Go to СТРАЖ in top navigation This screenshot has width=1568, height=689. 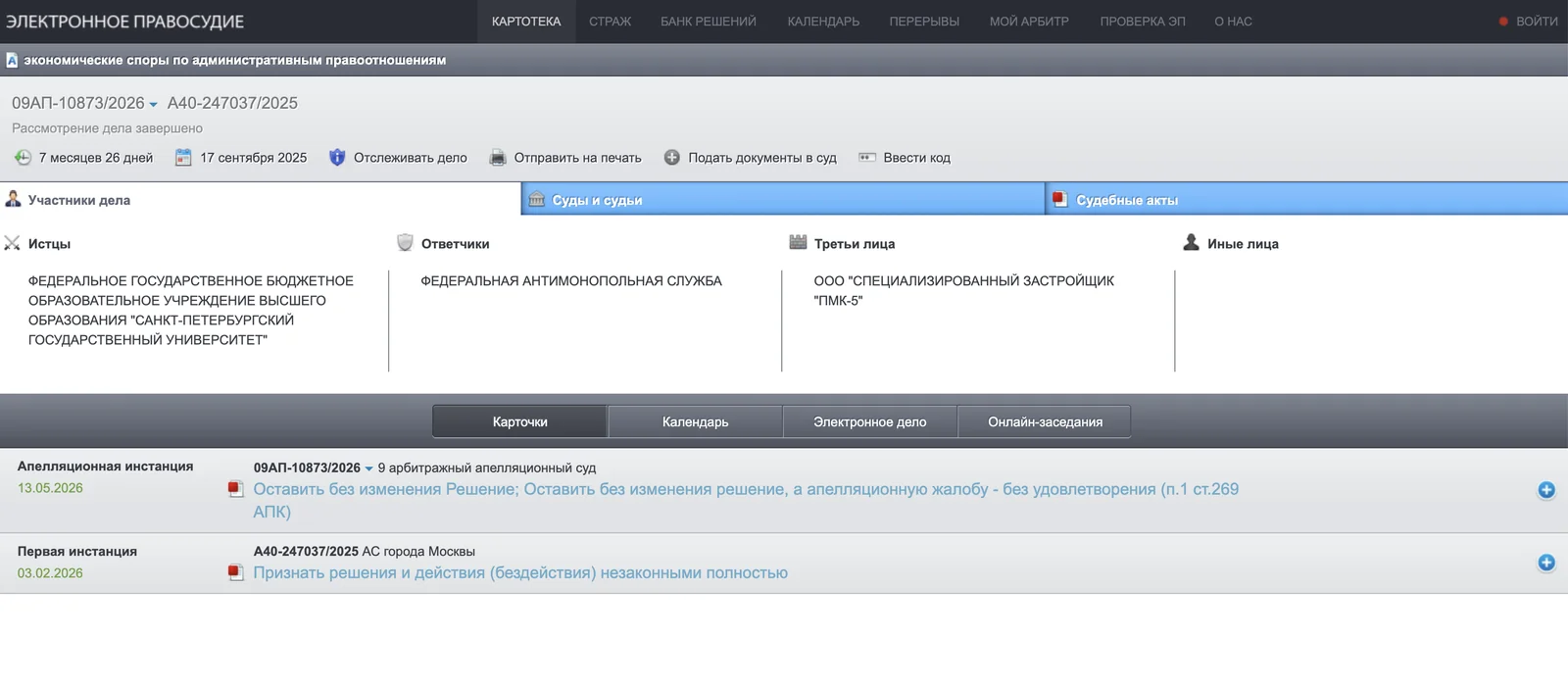click(x=610, y=22)
